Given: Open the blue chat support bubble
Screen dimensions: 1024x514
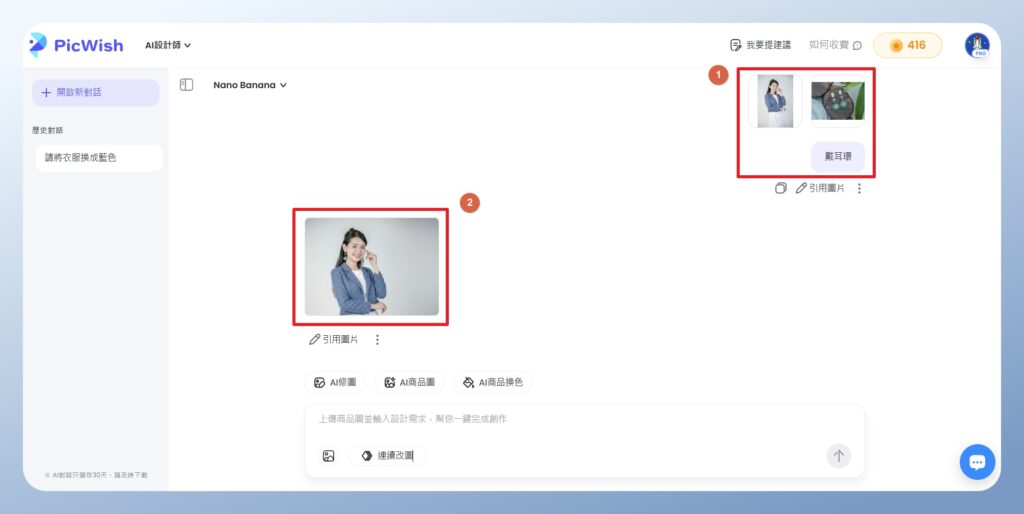Looking at the screenshot, I should pyautogui.click(x=977, y=462).
